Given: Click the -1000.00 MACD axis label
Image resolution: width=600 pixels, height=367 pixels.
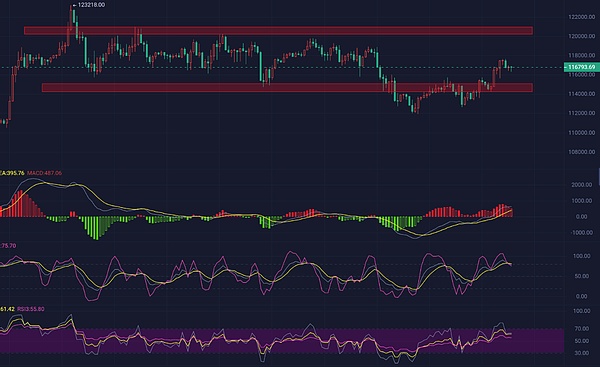Looking at the screenshot, I should pyautogui.click(x=581, y=233).
